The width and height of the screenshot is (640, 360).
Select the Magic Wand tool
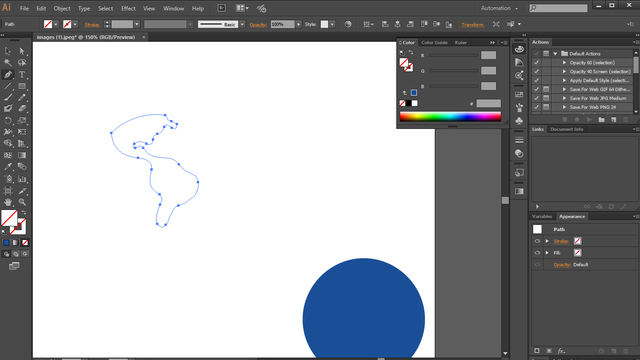click(8, 62)
